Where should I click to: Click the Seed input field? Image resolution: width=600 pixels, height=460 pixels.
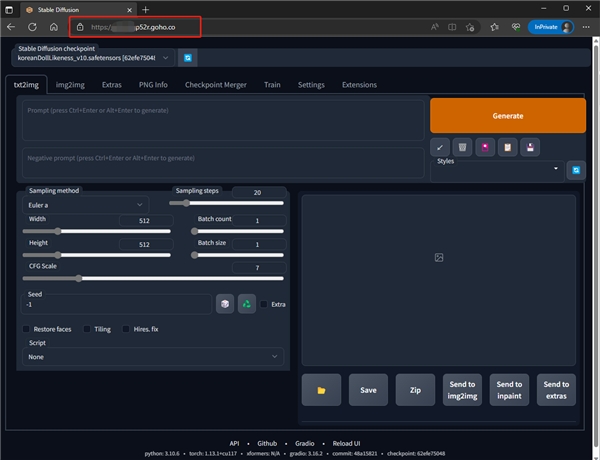(x=116, y=305)
